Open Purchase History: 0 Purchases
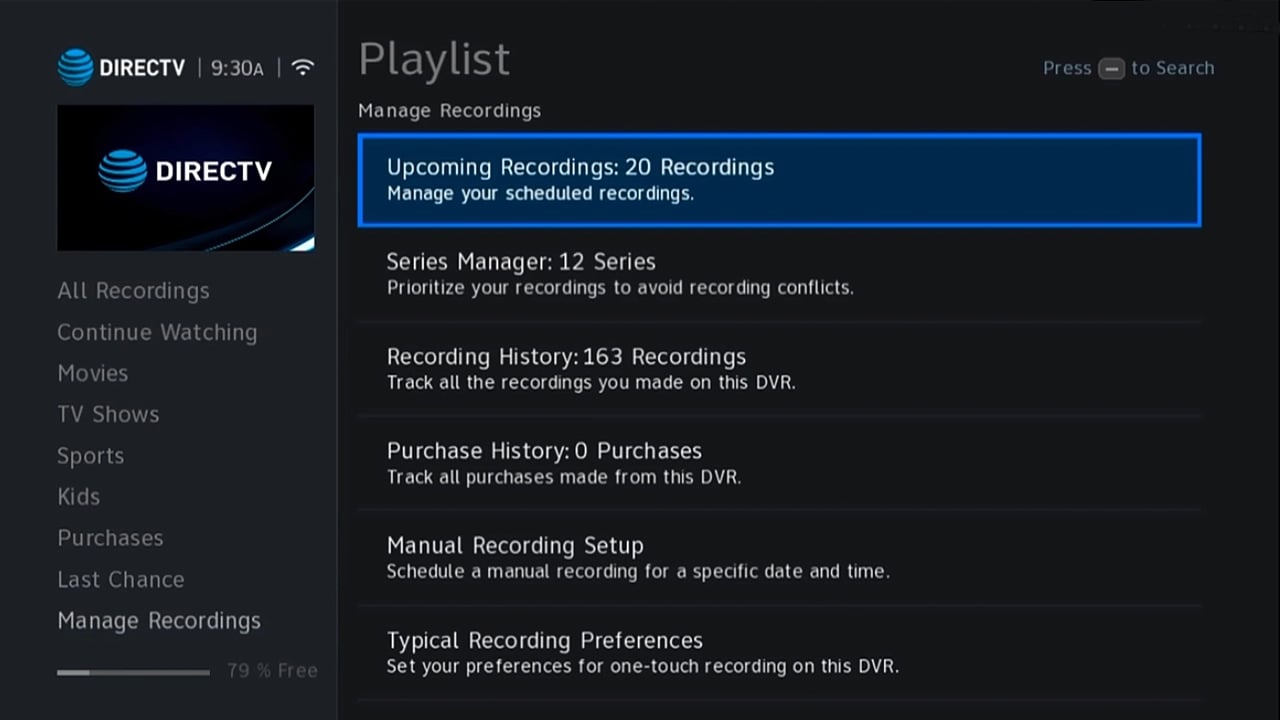The width and height of the screenshot is (1280, 720). coord(779,463)
